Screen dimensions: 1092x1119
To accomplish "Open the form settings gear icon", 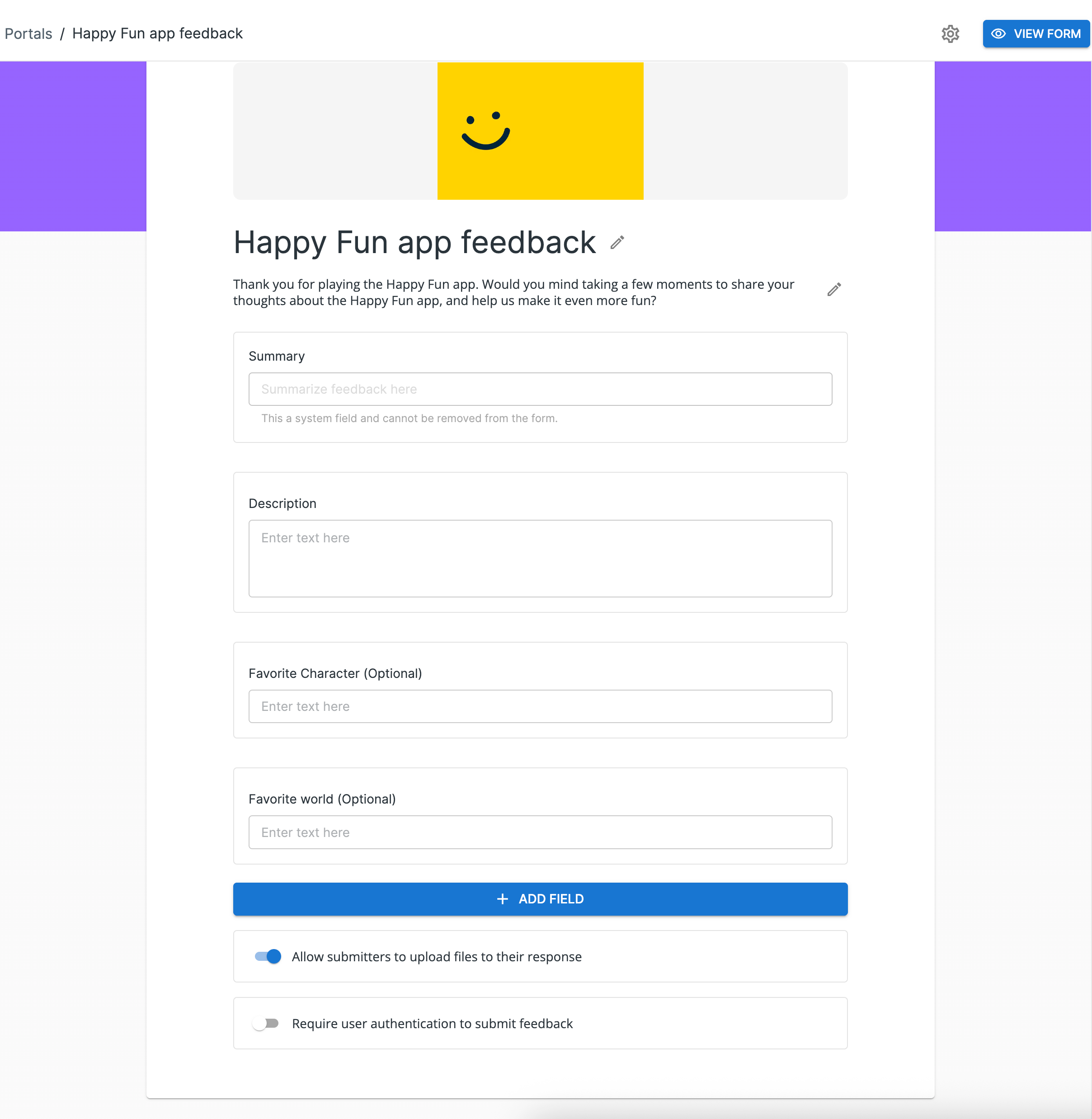I will coord(950,34).
